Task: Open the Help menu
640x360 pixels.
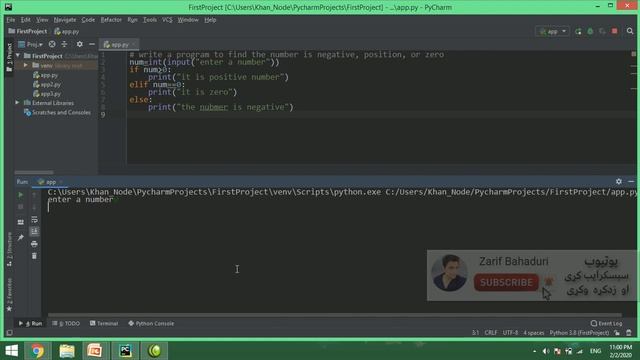Action: [210, 20]
